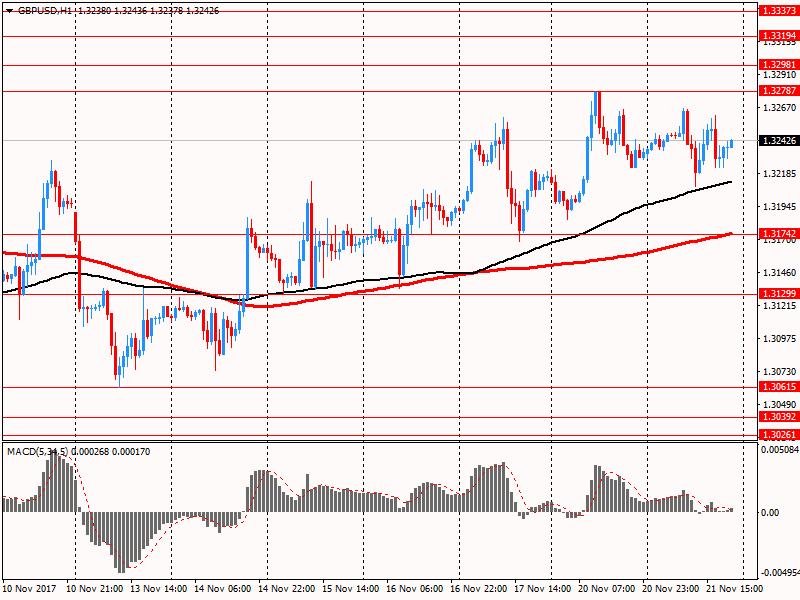Select the chart close price readout 1.32426 in title

point(203,11)
